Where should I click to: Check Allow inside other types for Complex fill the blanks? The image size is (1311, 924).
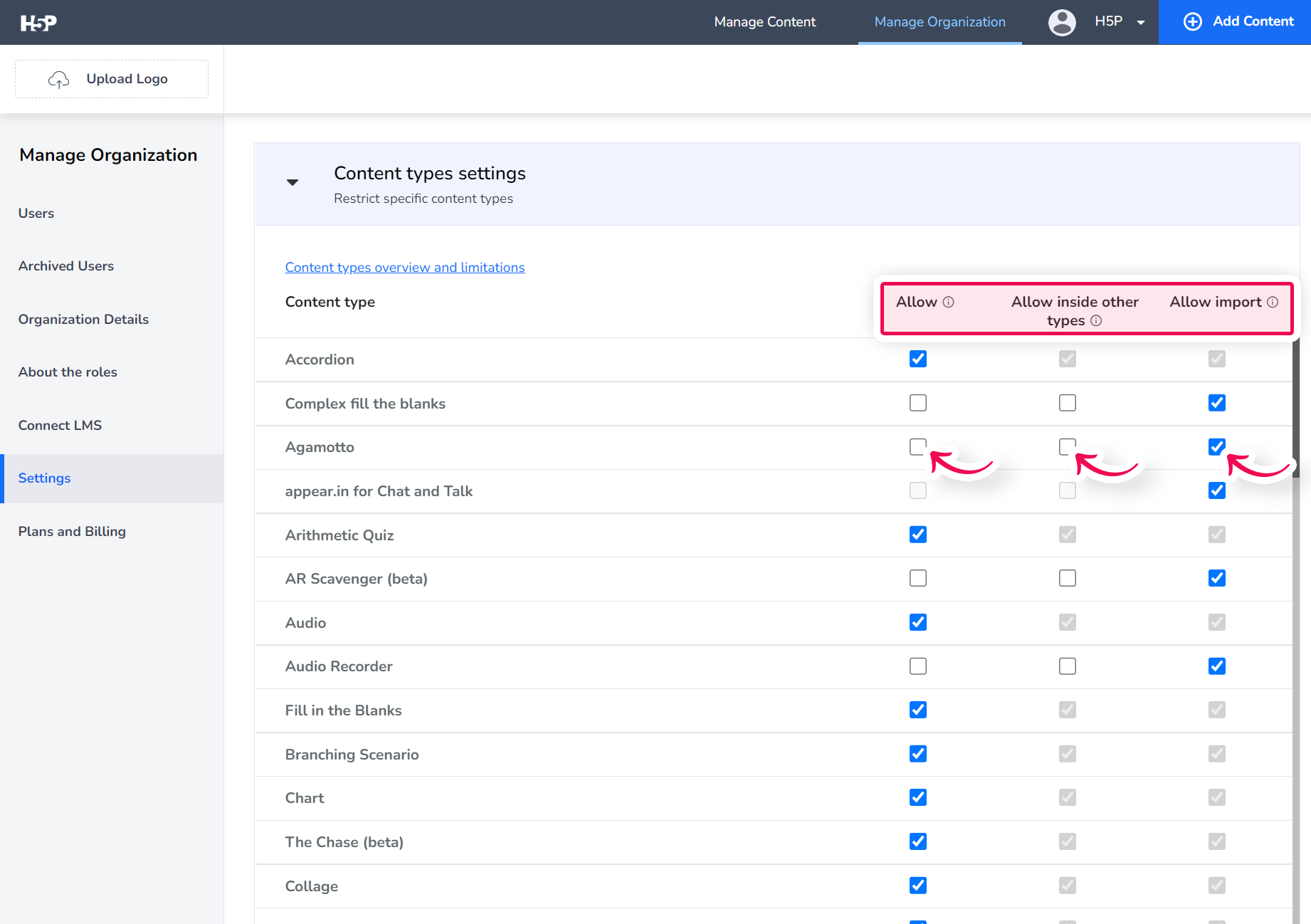pos(1068,403)
